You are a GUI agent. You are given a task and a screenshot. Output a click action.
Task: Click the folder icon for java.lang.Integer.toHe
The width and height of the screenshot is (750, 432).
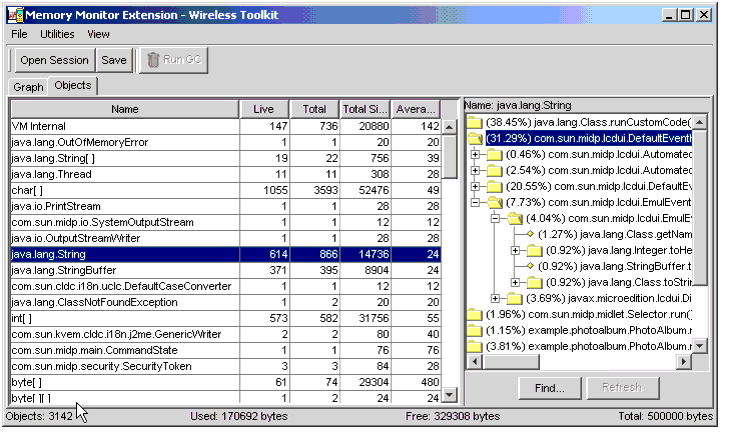coord(534,251)
